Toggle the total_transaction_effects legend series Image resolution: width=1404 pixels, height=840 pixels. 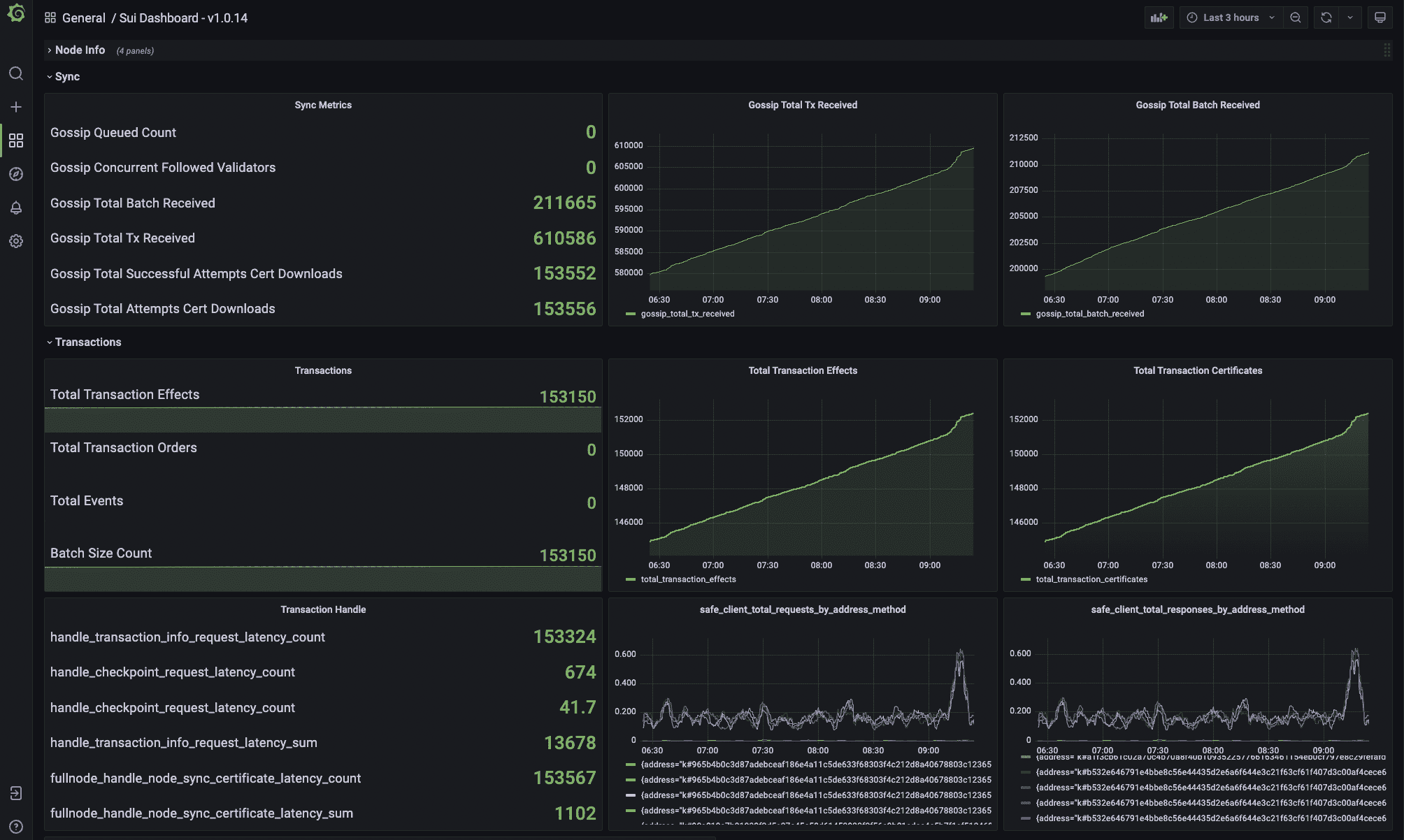687,579
